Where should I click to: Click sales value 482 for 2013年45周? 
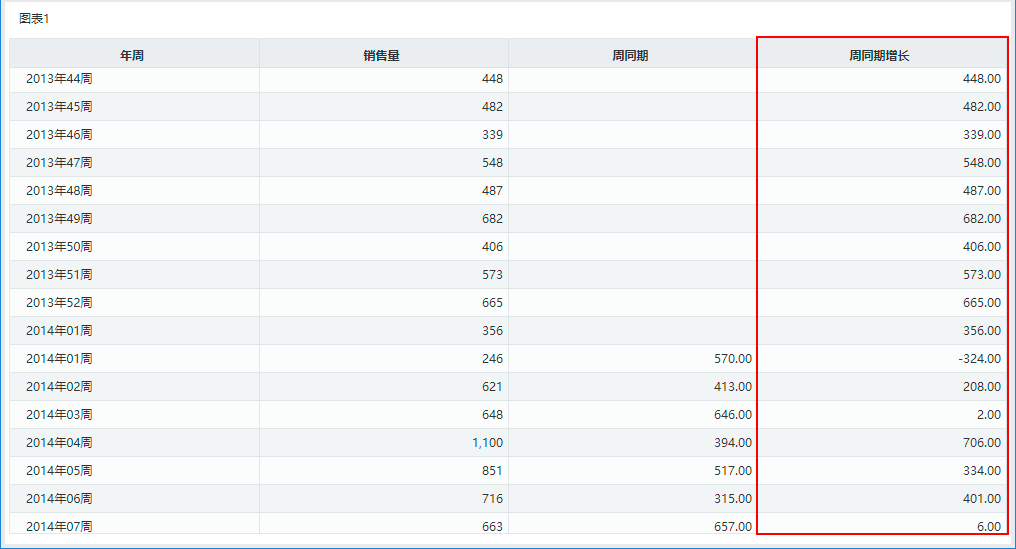tap(492, 106)
